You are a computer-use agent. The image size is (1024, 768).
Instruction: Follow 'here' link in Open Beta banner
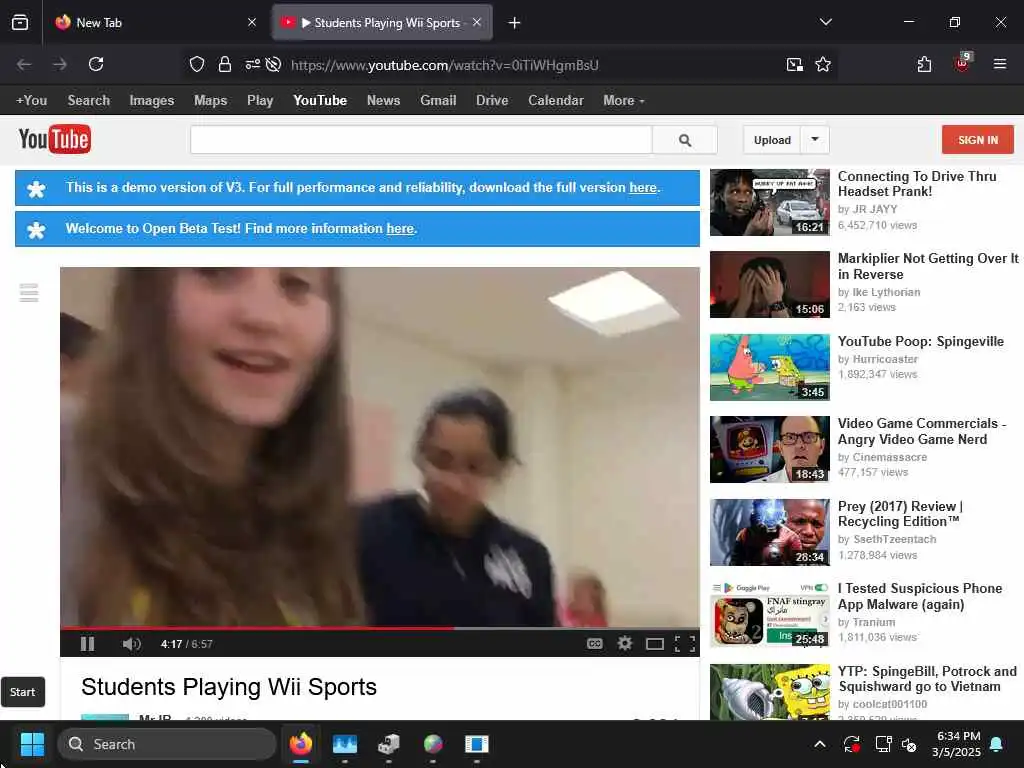400,229
